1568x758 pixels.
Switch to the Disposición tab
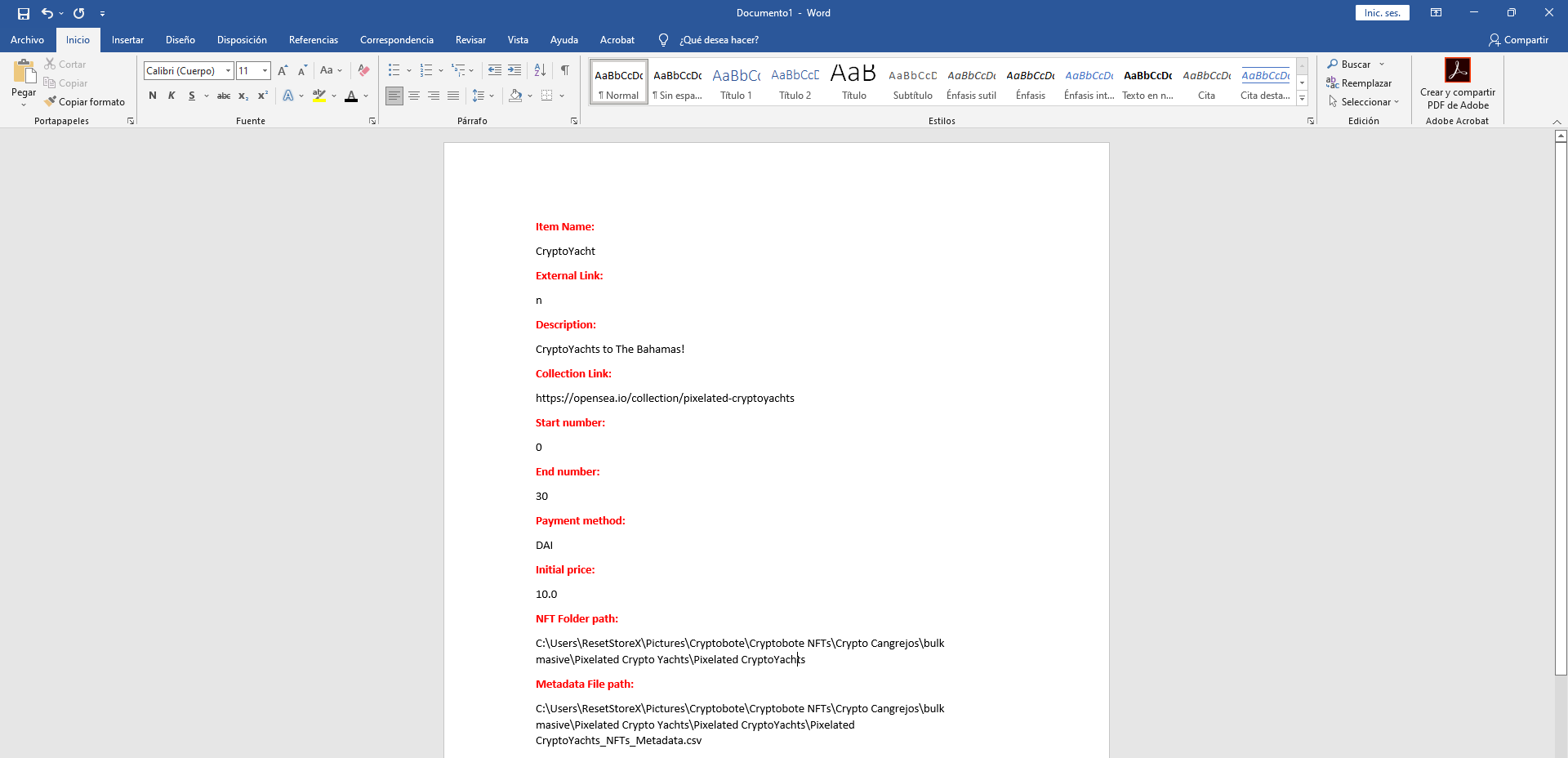click(242, 40)
